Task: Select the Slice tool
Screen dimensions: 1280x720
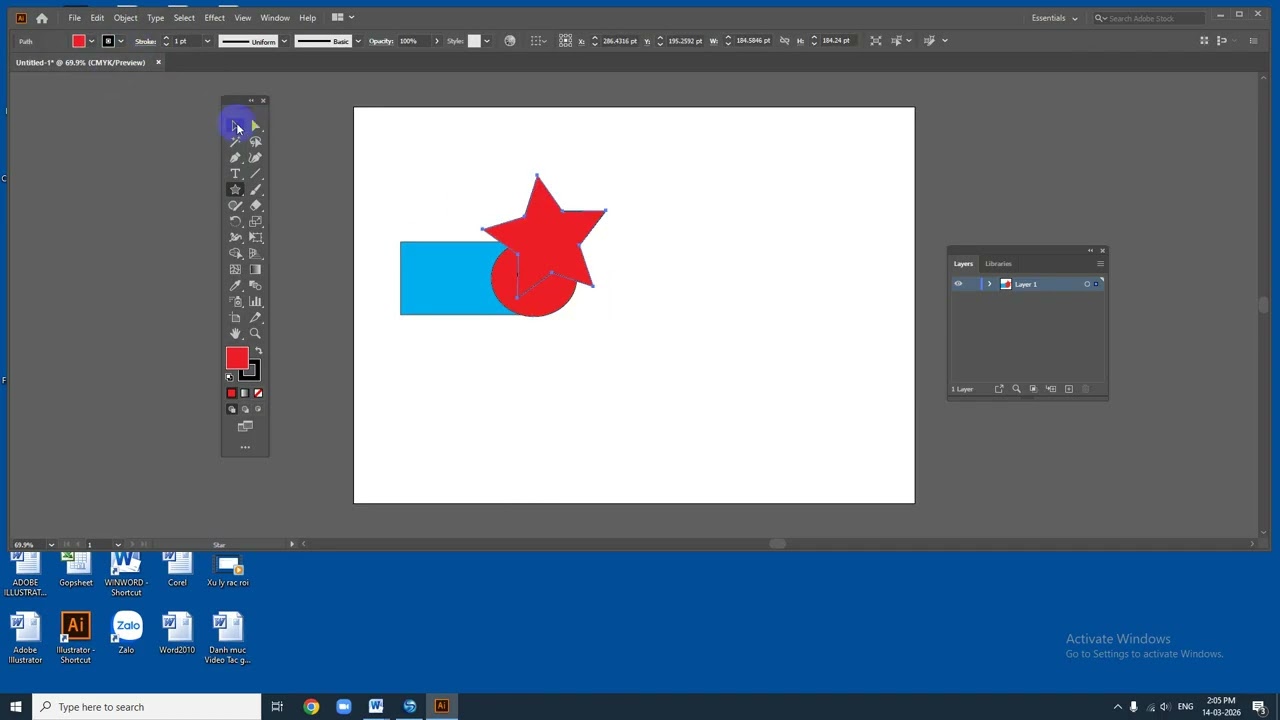Action: 255,318
